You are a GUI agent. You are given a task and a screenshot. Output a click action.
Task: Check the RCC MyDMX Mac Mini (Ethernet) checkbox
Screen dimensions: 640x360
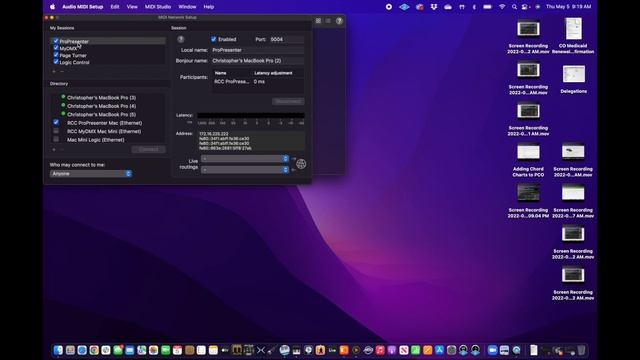56,131
